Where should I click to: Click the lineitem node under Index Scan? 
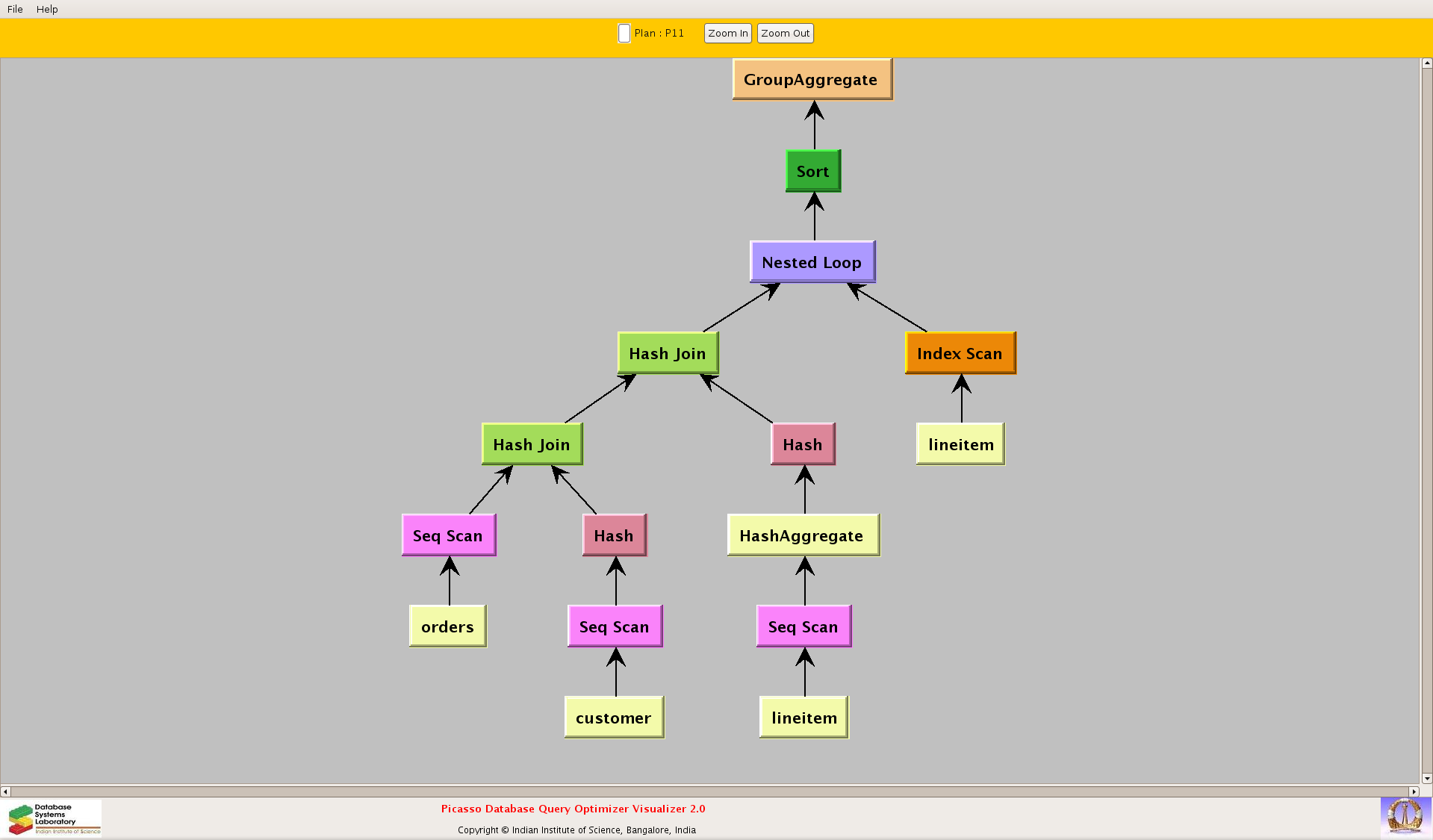[x=960, y=444]
